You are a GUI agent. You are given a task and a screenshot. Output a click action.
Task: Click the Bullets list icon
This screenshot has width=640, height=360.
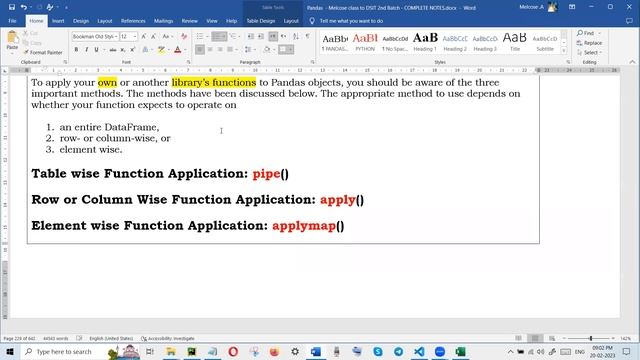(x=200, y=36)
